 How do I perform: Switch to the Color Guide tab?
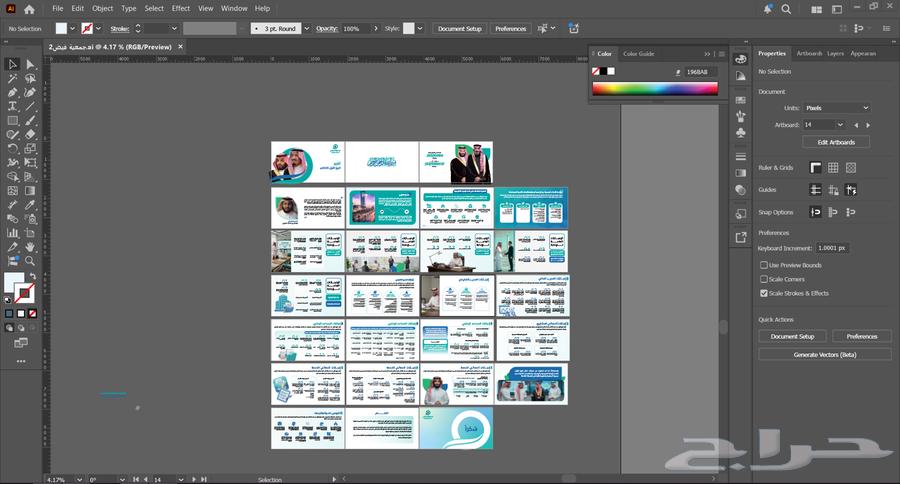tap(639, 54)
